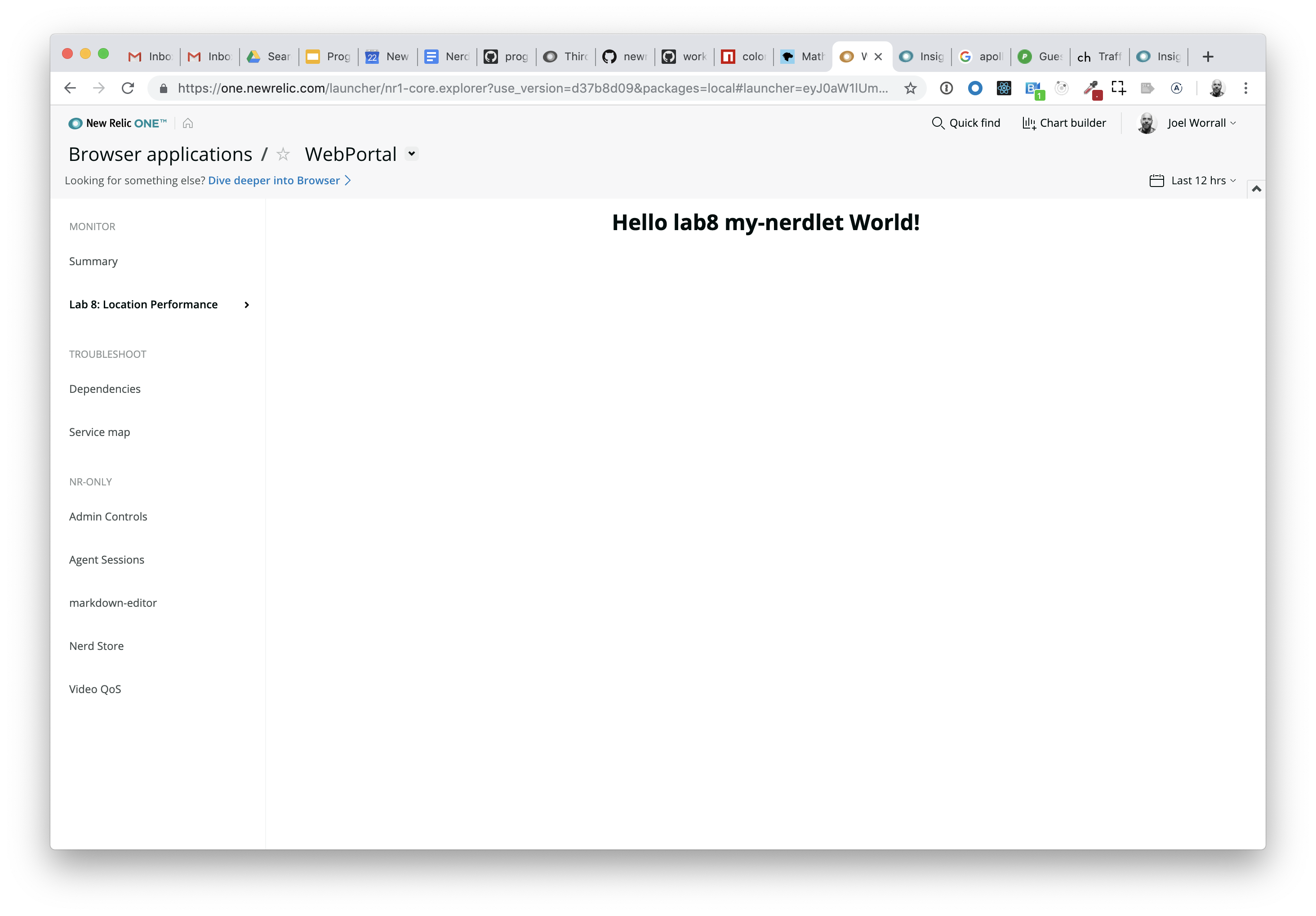Bookmark this page using the star
The image size is (1316, 916).
(910, 88)
